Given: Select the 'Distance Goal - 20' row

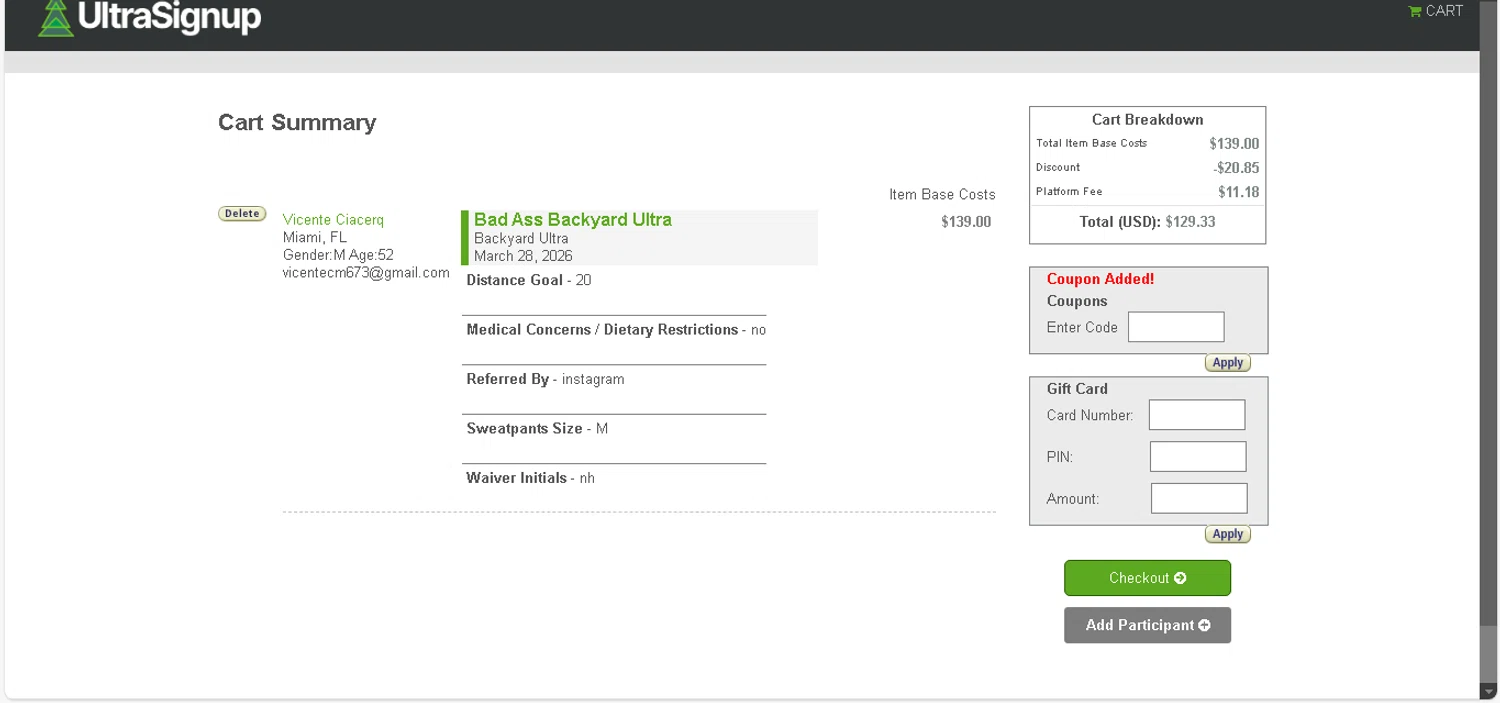Looking at the screenshot, I should pyautogui.click(x=529, y=280).
